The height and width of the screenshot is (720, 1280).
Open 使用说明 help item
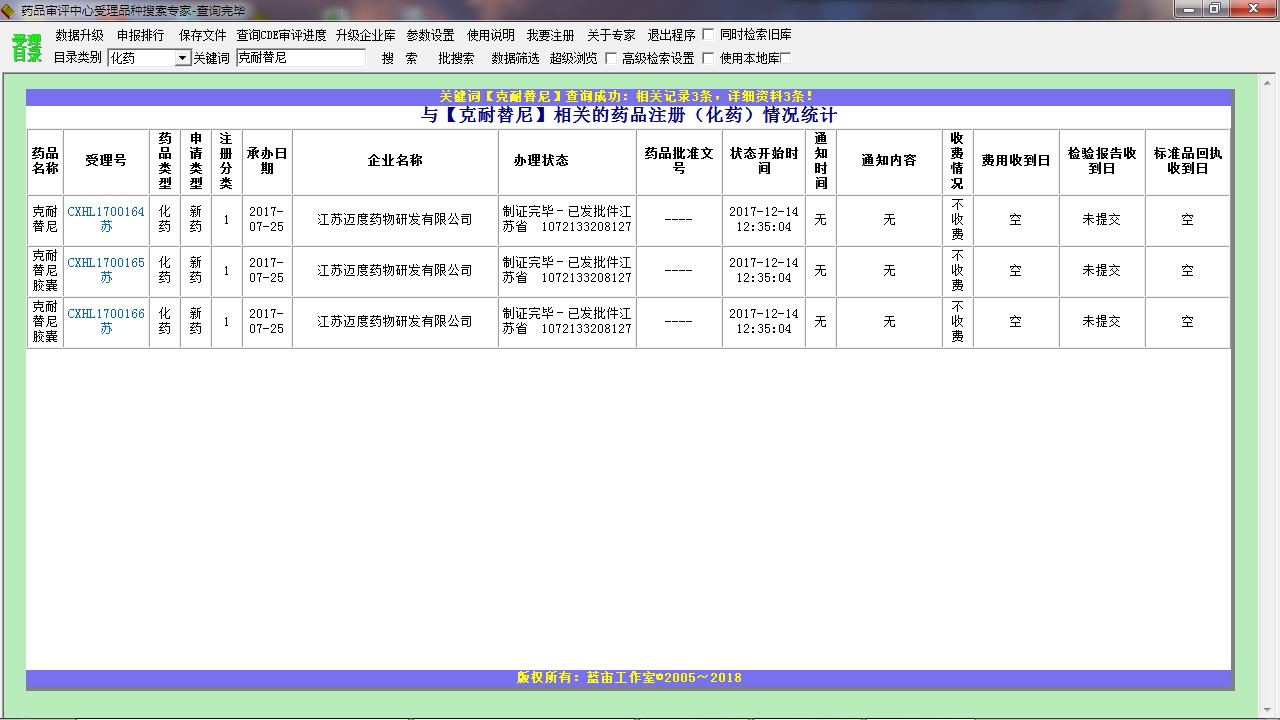click(491, 35)
